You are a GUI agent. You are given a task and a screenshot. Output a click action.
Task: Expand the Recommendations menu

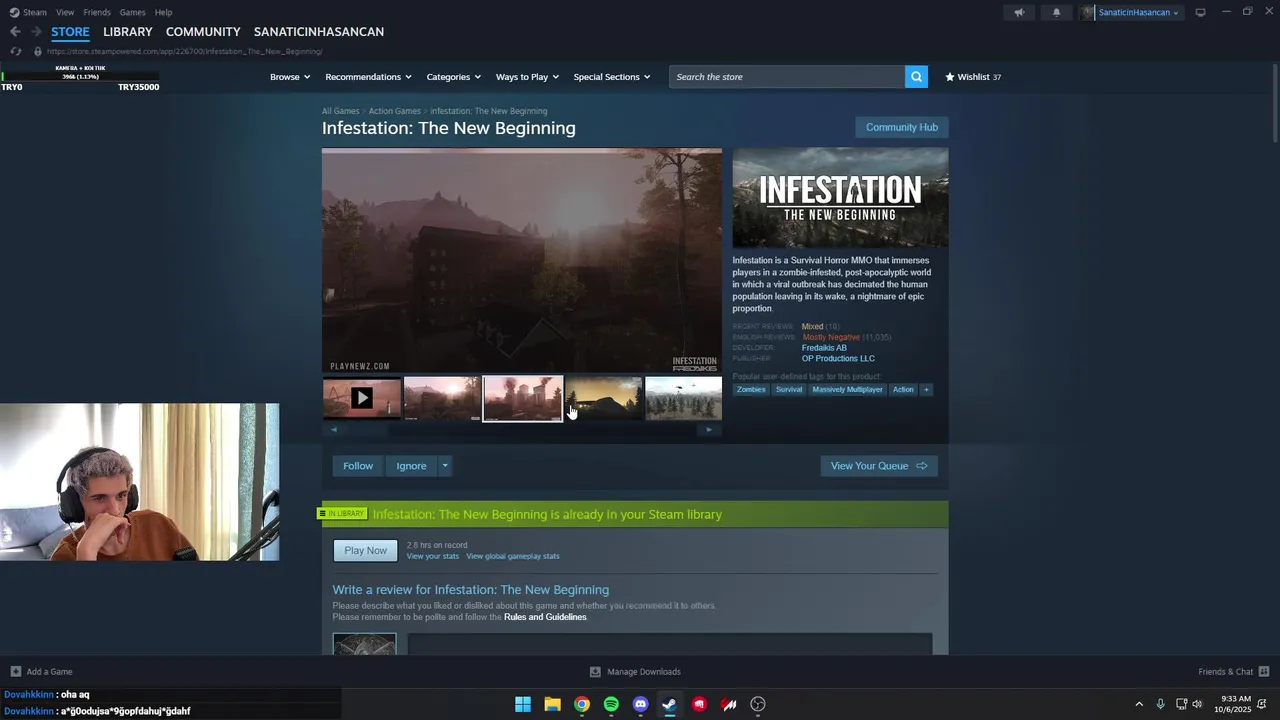(x=368, y=77)
